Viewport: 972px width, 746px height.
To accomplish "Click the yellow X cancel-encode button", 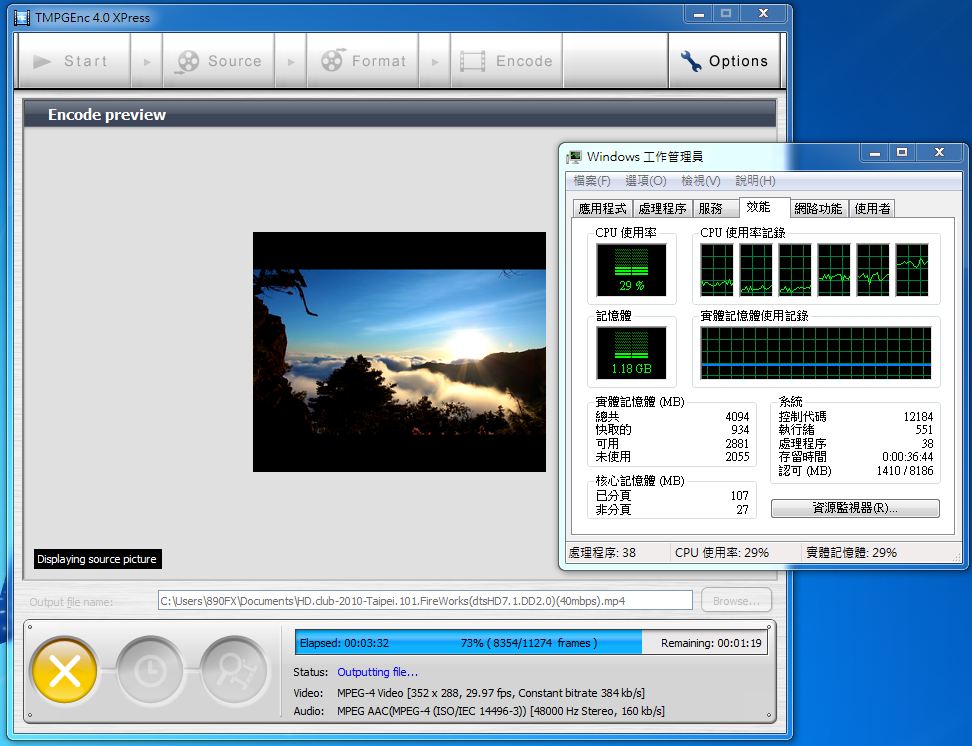I will click(65, 670).
